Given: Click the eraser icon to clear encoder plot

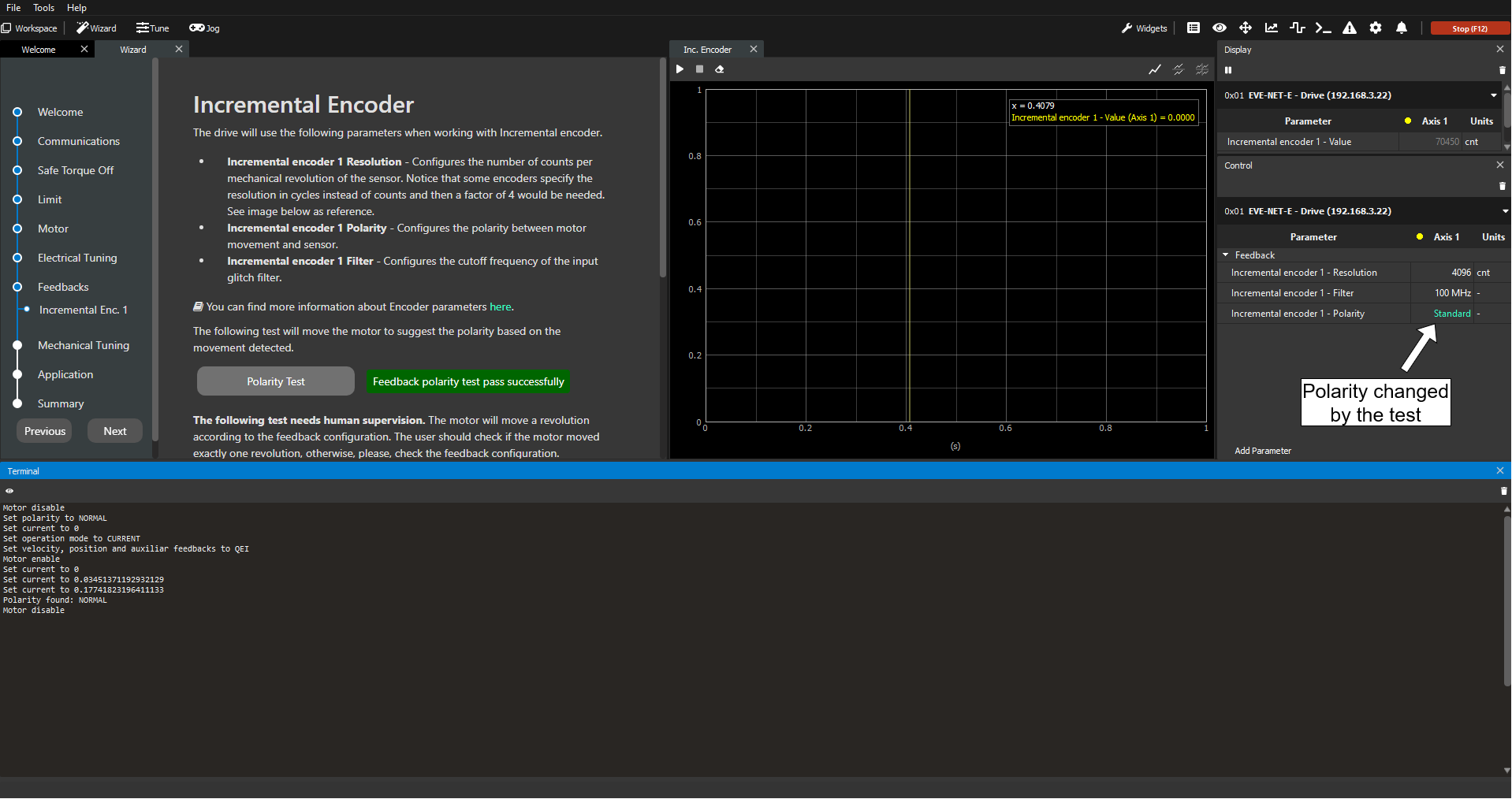Looking at the screenshot, I should pos(719,69).
